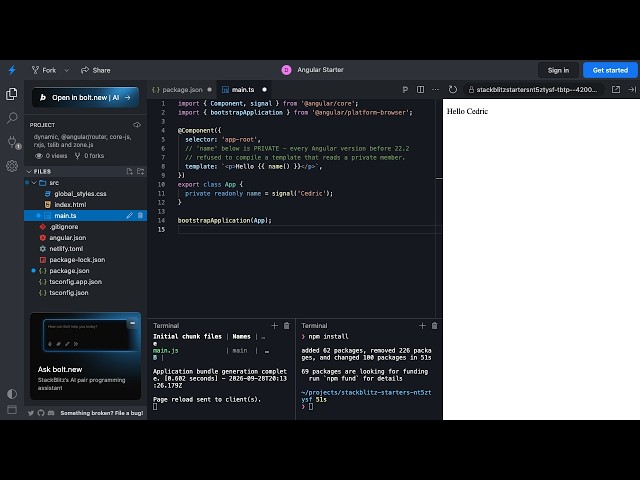
Task: Toggle the color theme half-circle icon
Action: [12, 393]
